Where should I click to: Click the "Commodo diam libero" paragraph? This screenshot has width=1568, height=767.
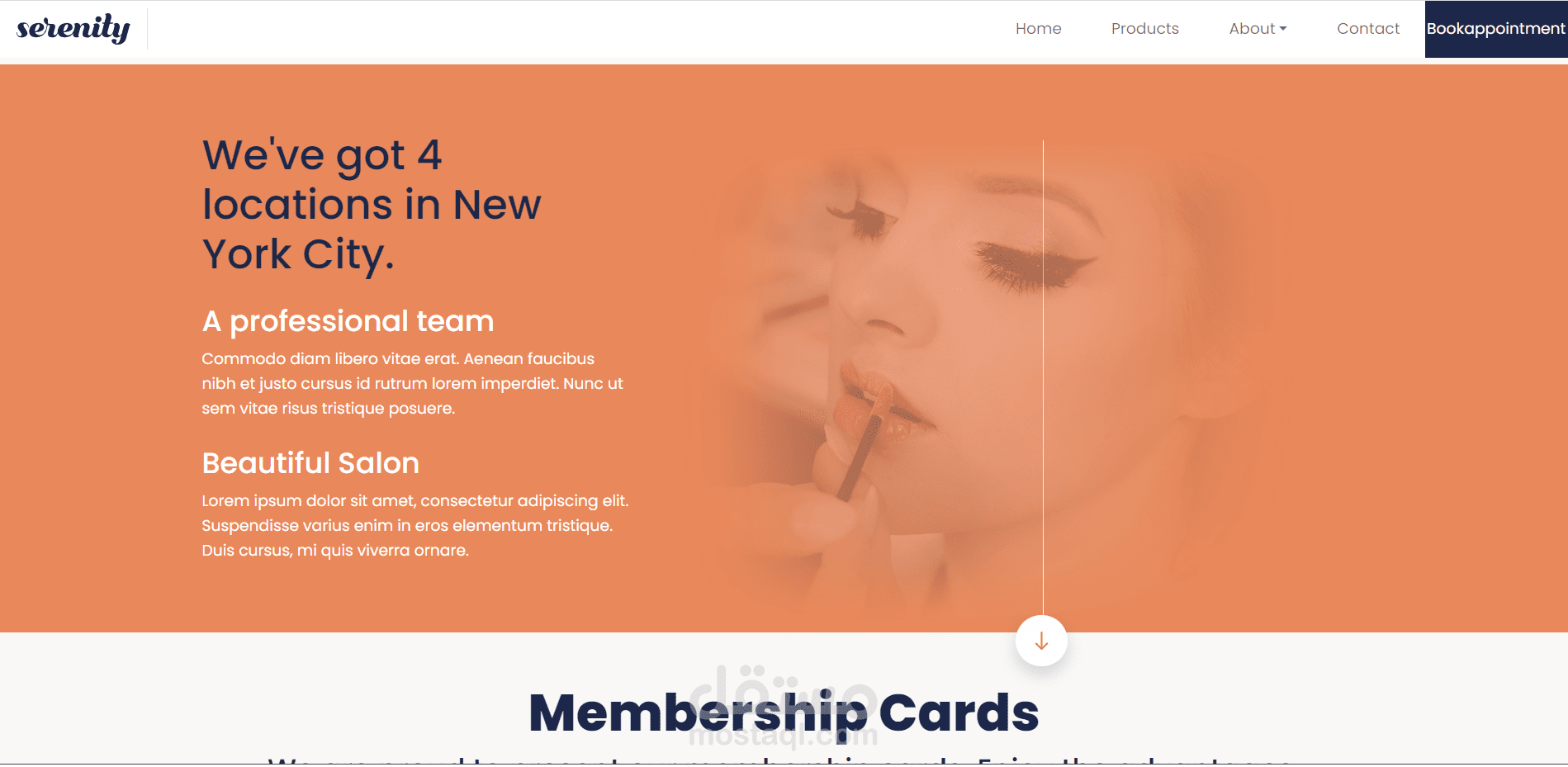pyautogui.click(x=412, y=384)
